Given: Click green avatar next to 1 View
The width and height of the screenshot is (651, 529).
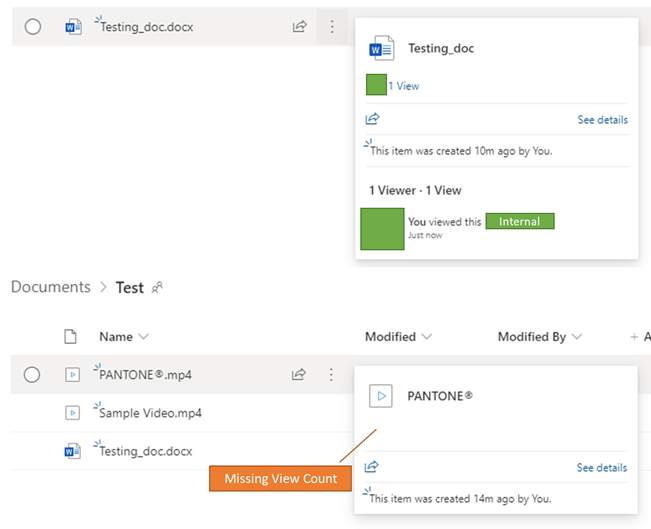Looking at the screenshot, I should tap(376, 85).
